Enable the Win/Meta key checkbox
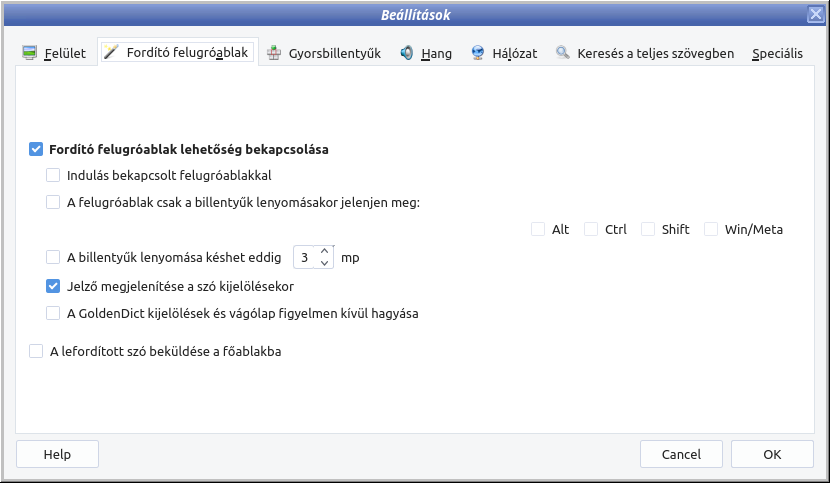830x483 pixels. click(x=711, y=229)
